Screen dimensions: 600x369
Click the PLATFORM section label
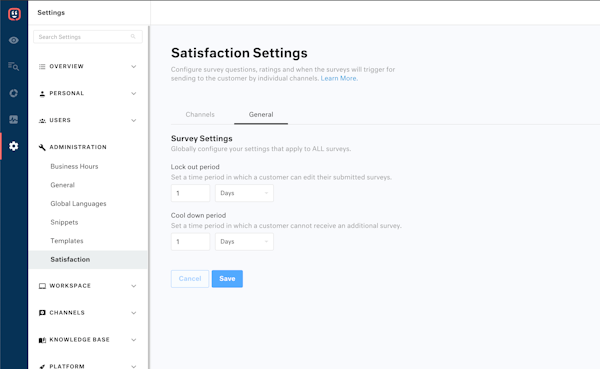coord(67,366)
